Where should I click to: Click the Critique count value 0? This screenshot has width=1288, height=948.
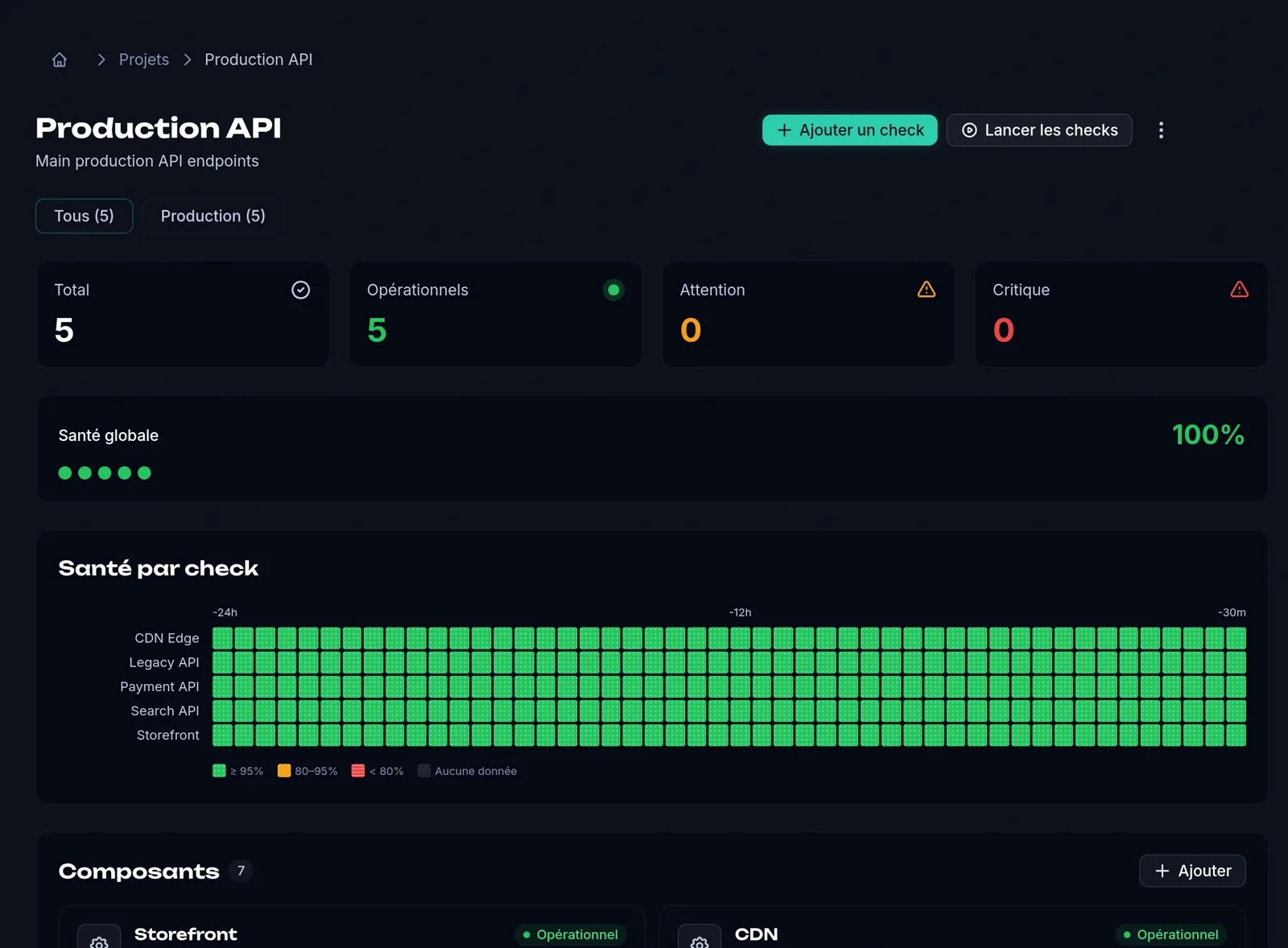coord(1003,331)
